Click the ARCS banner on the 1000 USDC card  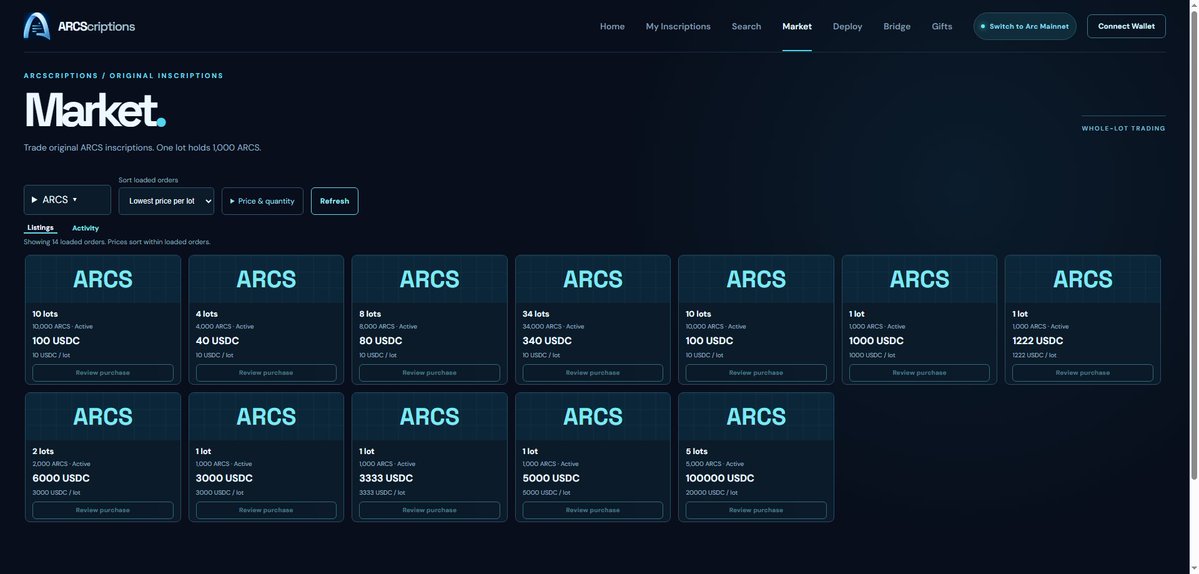919,279
